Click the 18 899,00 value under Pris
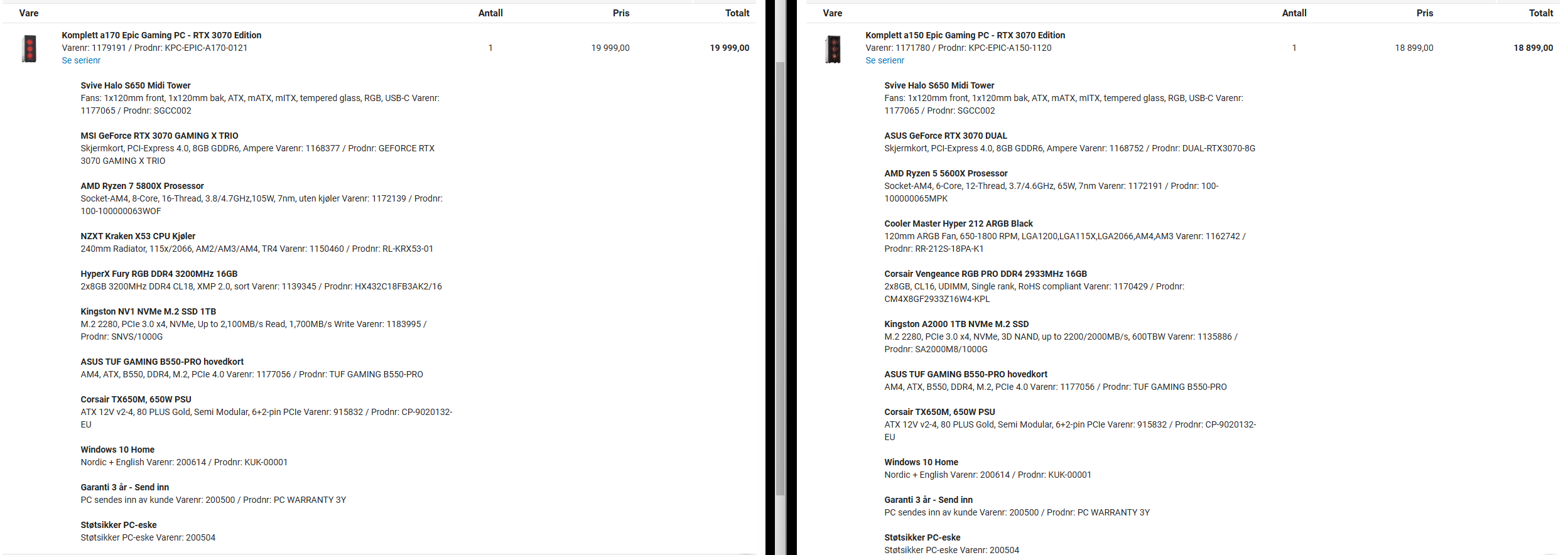1568x555 pixels. pos(1414,48)
